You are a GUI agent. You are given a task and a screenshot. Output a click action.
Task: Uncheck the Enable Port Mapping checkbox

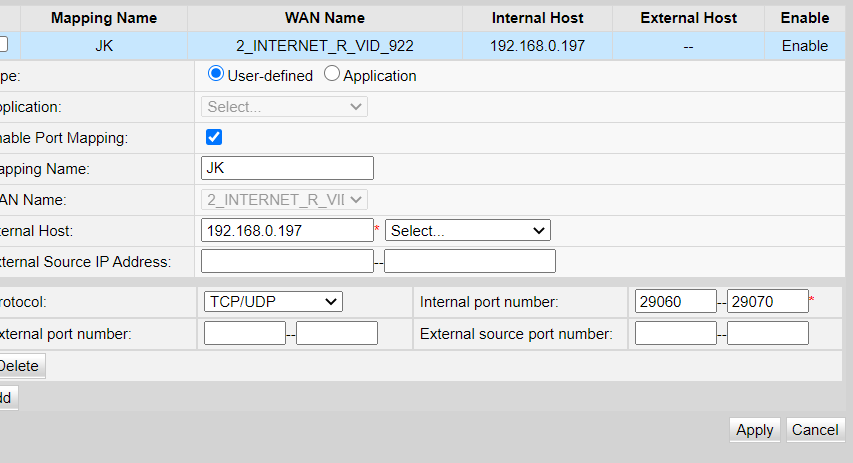coord(213,137)
